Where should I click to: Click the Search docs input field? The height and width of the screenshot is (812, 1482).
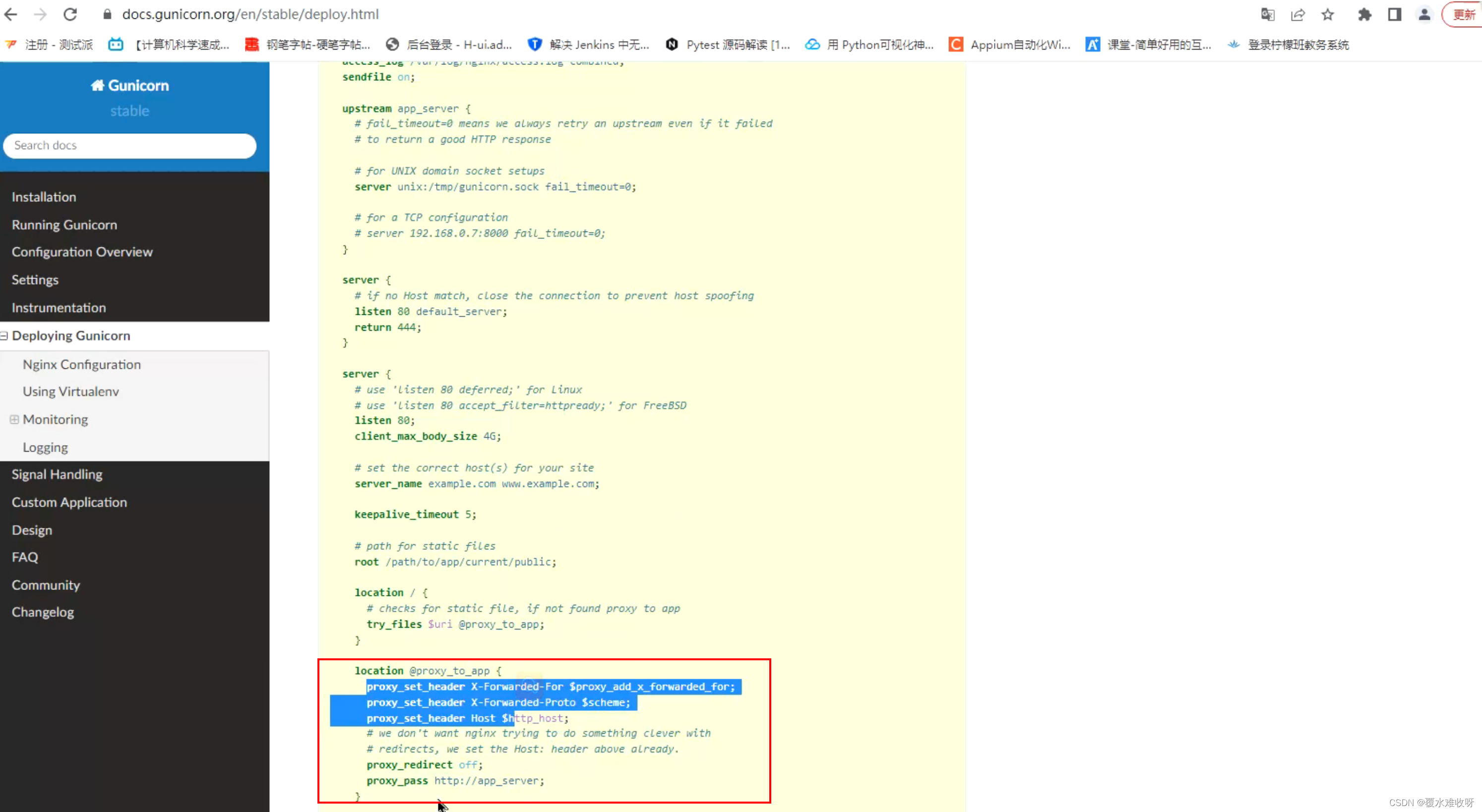tap(130, 145)
